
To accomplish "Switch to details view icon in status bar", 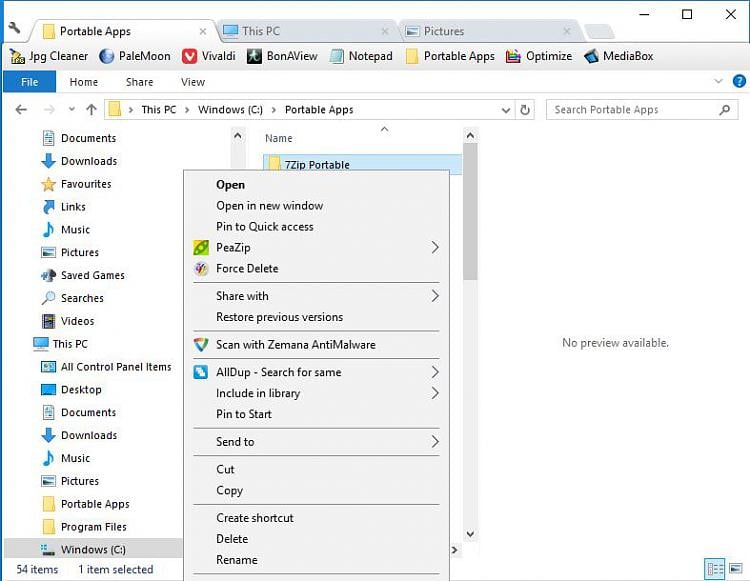I will click(x=715, y=569).
